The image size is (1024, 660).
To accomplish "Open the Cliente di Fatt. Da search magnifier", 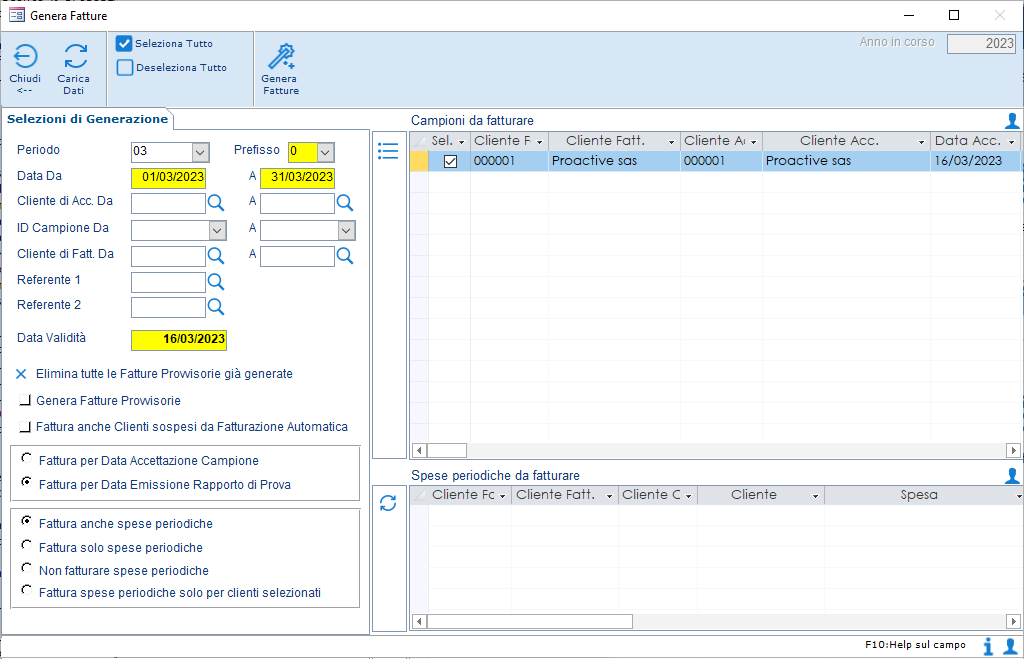I will 216,256.
